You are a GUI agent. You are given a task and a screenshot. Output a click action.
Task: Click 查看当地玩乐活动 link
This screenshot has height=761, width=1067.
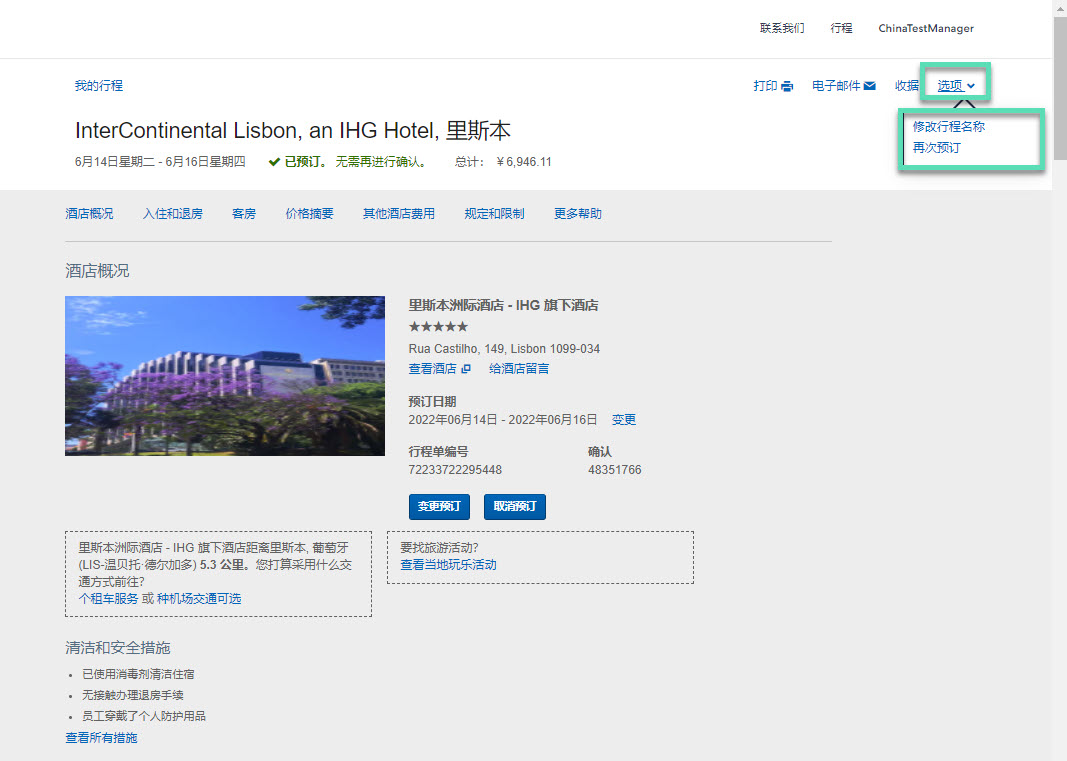[x=448, y=565]
